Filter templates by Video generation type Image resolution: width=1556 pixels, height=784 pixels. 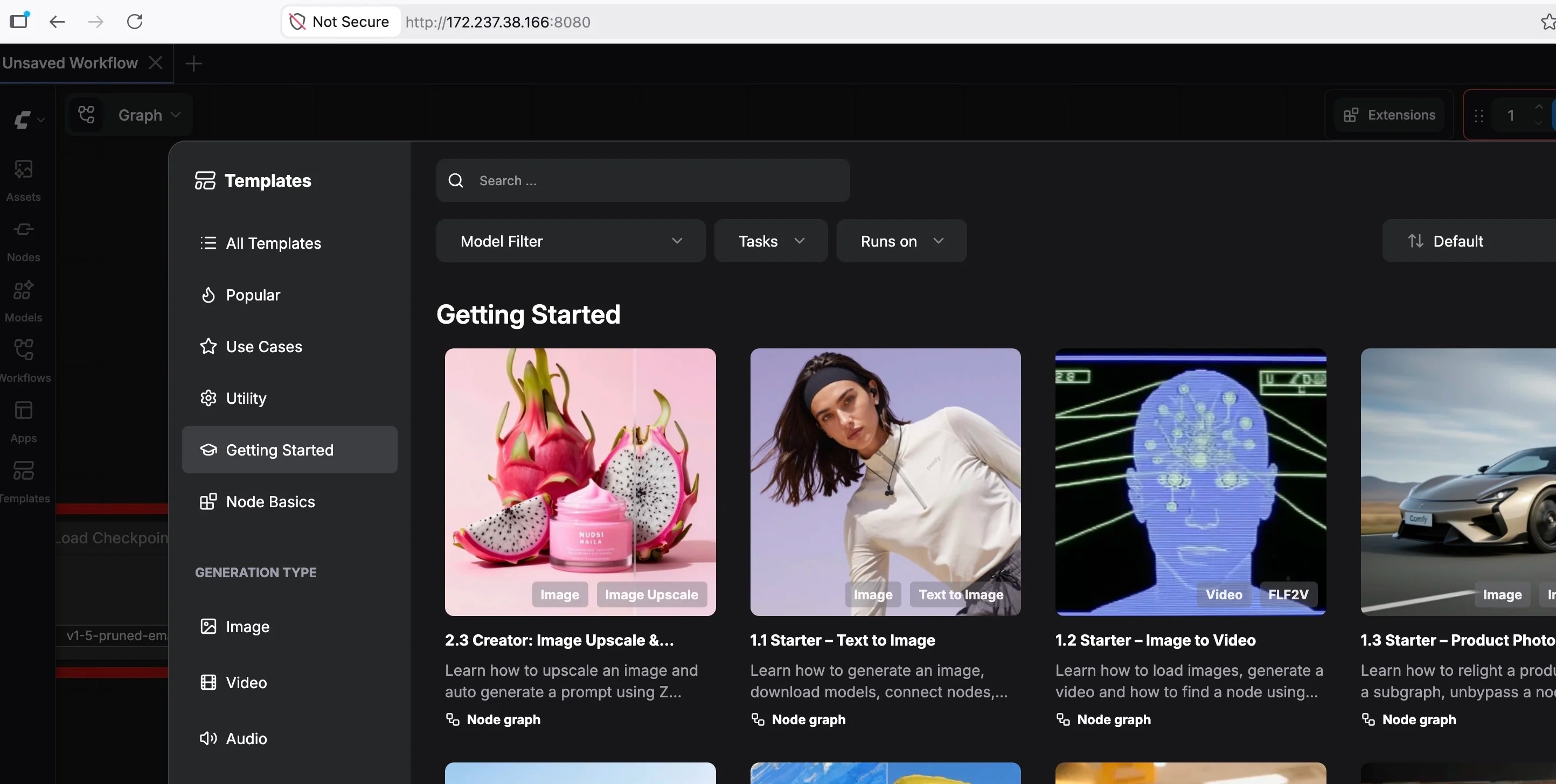(x=246, y=683)
